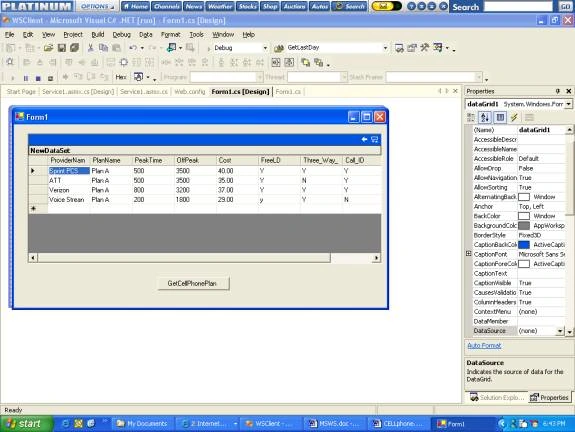Expand the CaptionFont property node
The image size is (575, 432).
[468, 254]
